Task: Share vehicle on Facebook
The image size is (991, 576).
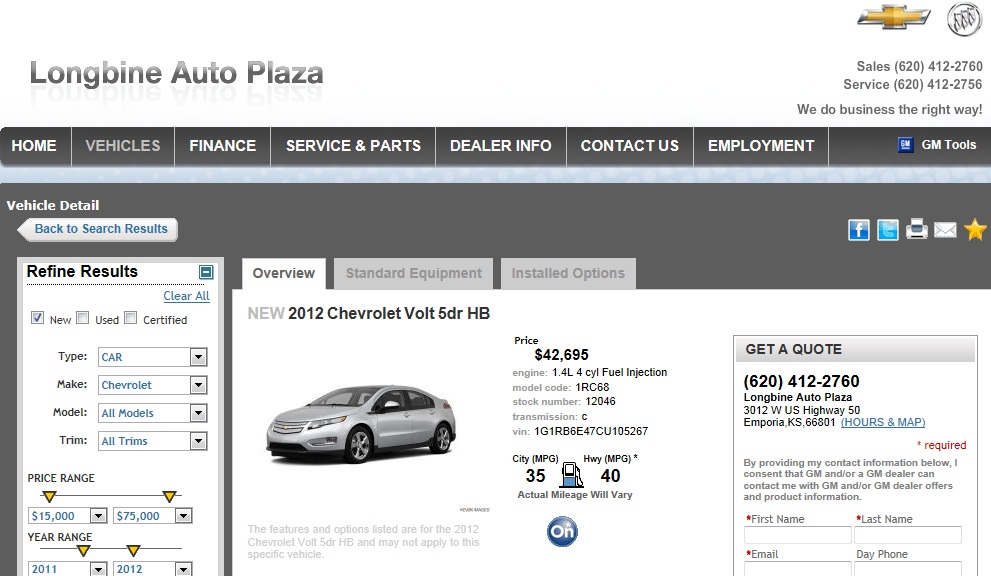Action: point(859,230)
